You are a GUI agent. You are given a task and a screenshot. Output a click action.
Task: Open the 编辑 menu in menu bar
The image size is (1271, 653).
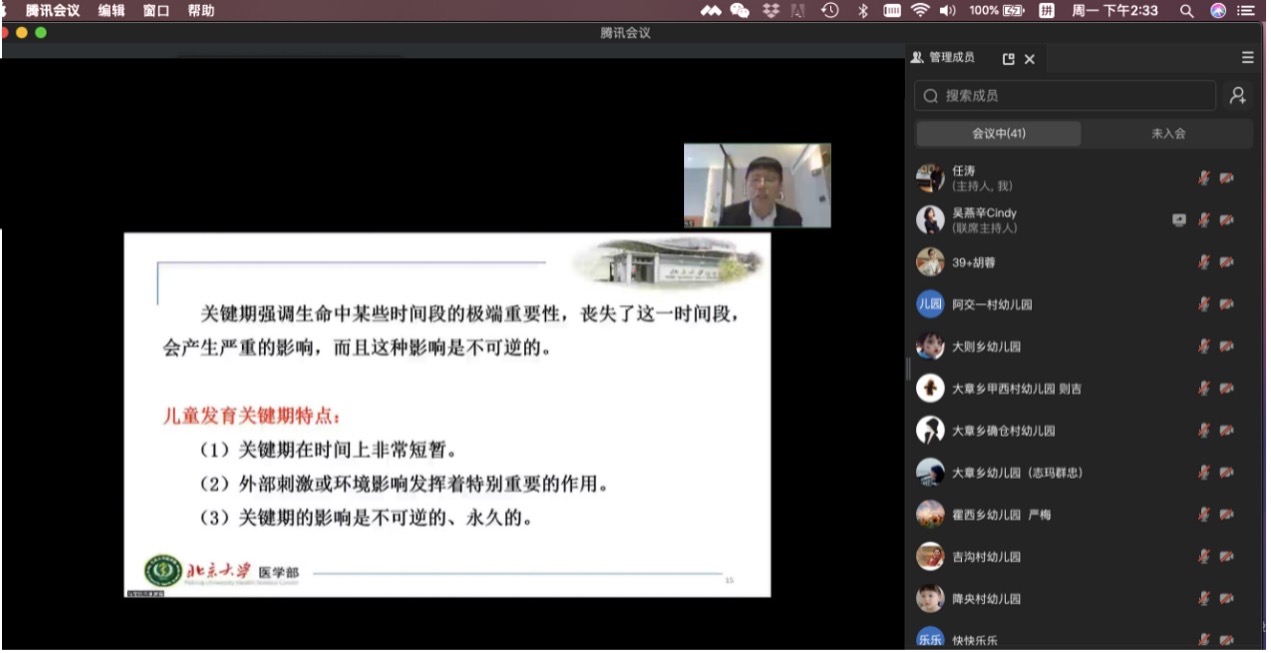click(111, 11)
